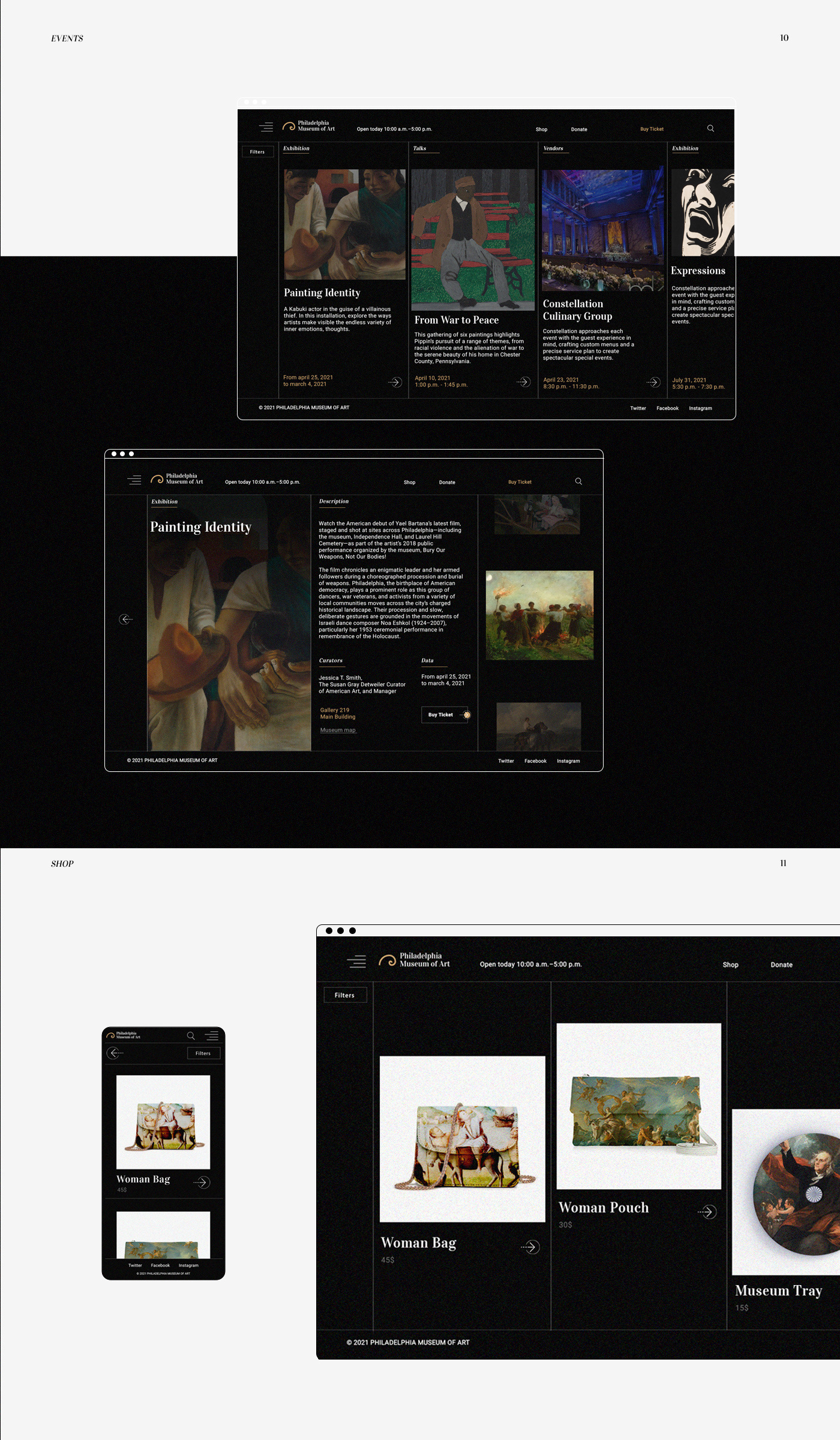Image resolution: width=840 pixels, height=1440 pixels.
Task: Tap back arrow on mobile shop screen
Action: 115,1053
